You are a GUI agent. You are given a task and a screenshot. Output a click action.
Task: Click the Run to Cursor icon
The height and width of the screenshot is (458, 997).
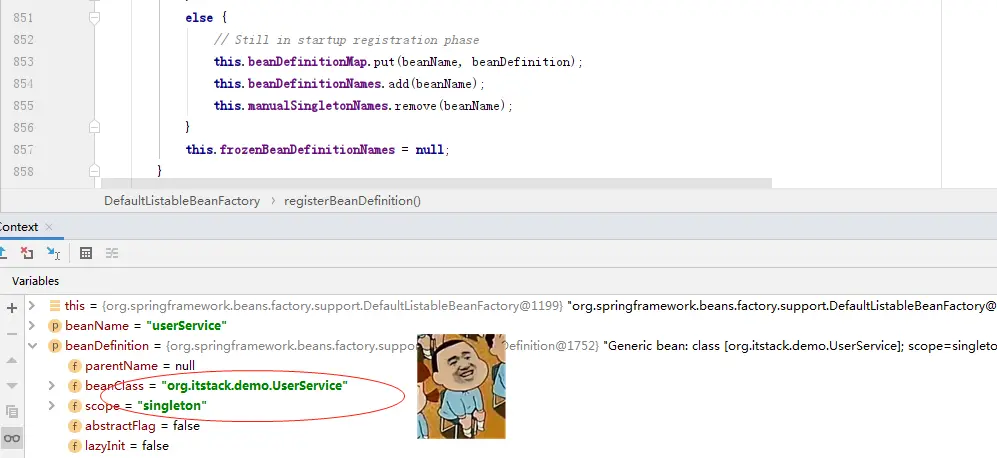53,253
